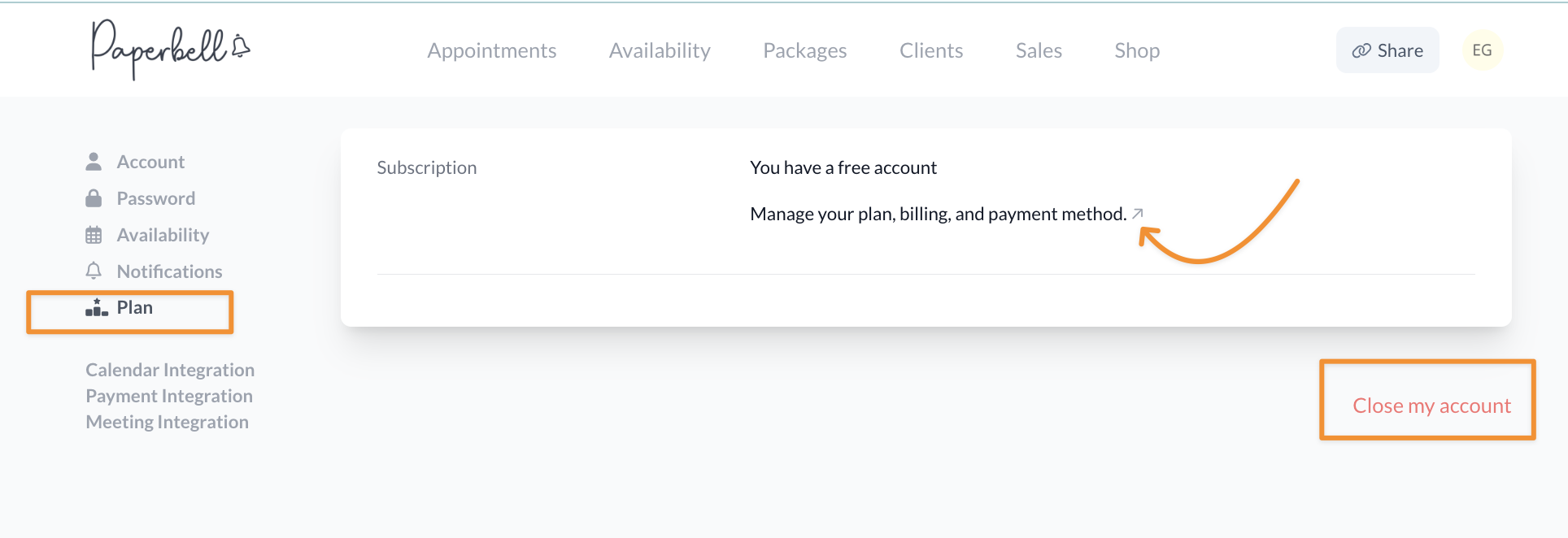The height and width of the screenshot is (538, 1568).
Task: Open the Appointments navigation item
Action: pyautogui.click(x=491, y=50)
